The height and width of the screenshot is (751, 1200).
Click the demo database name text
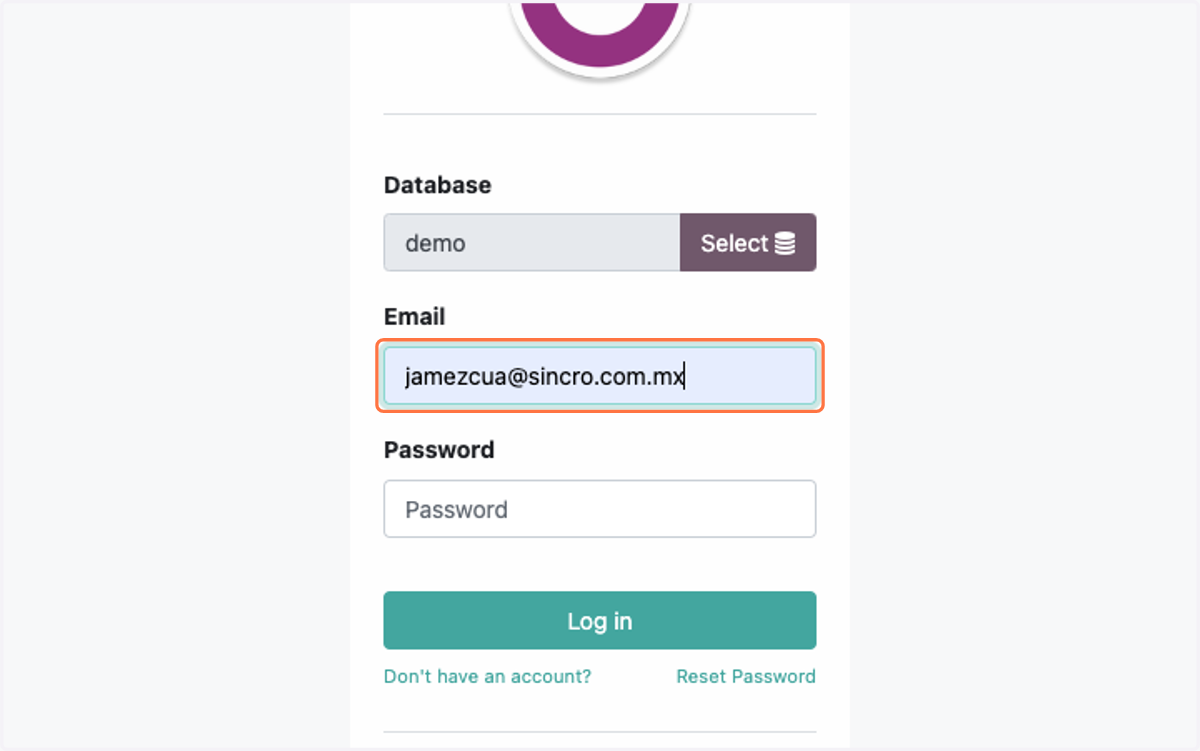pos(435,243)
